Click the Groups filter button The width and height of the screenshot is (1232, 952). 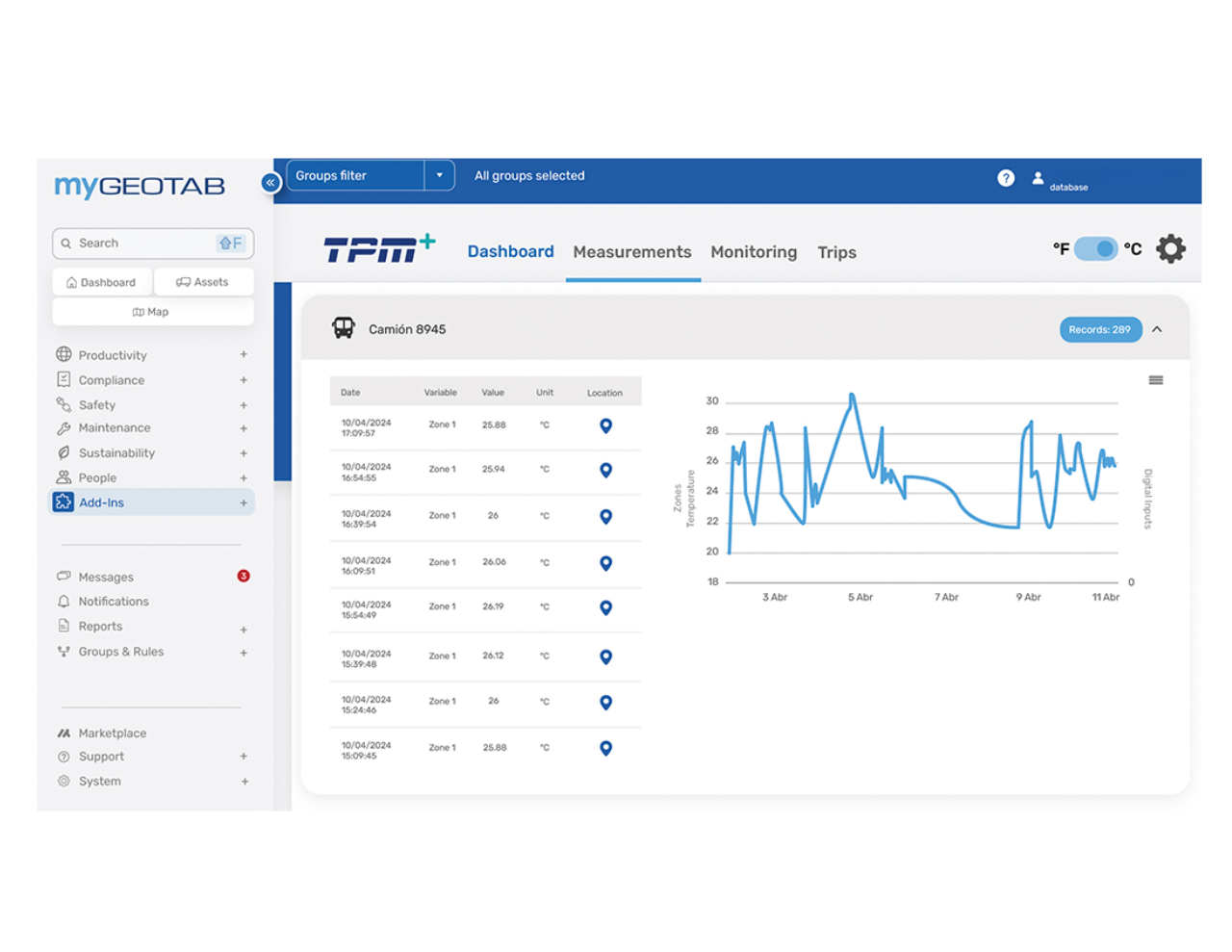(x=355, y=175)
